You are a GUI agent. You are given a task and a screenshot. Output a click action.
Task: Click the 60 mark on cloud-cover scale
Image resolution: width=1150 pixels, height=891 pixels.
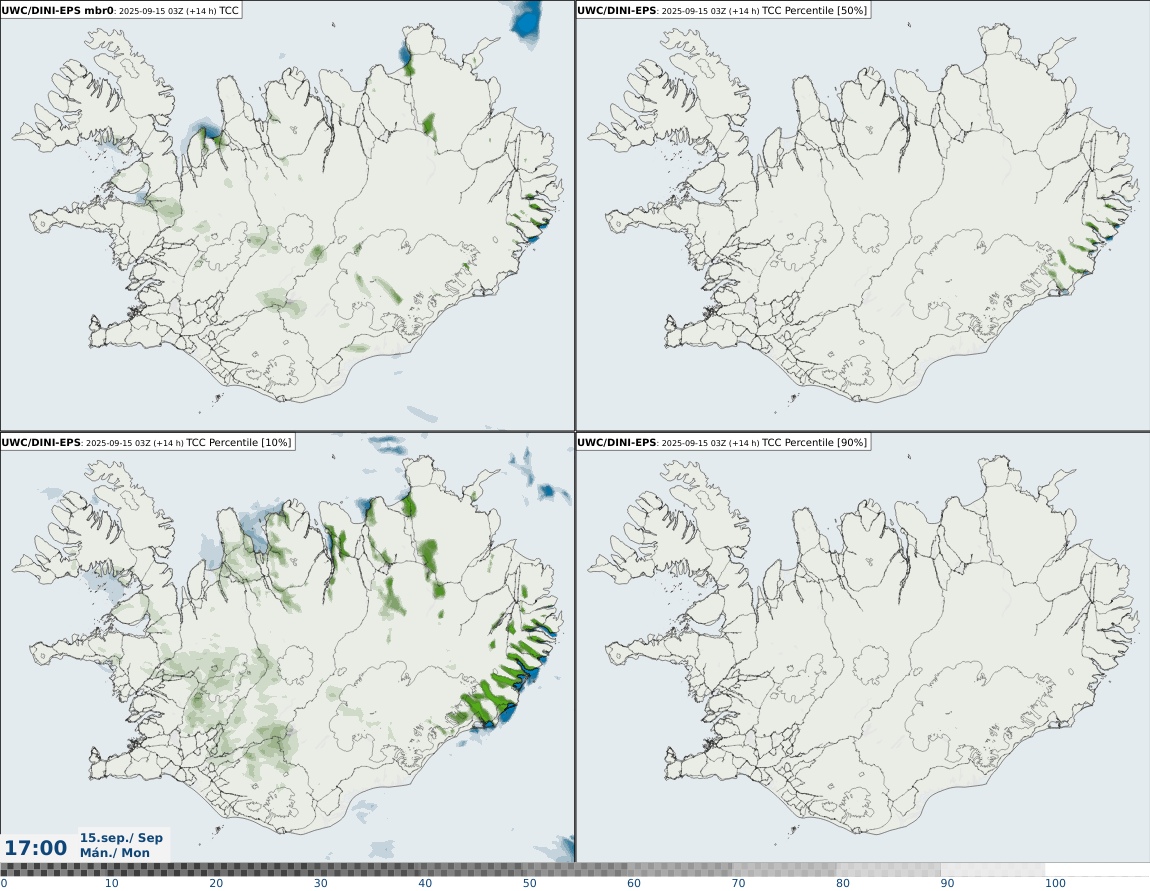coord(634,883)
